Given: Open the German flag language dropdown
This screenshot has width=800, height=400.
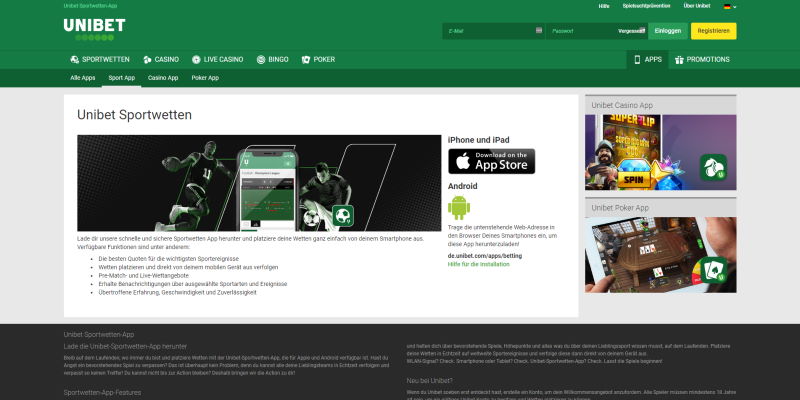Looking at the screenshot, I should pyautogui.click(x=730, y=6).
